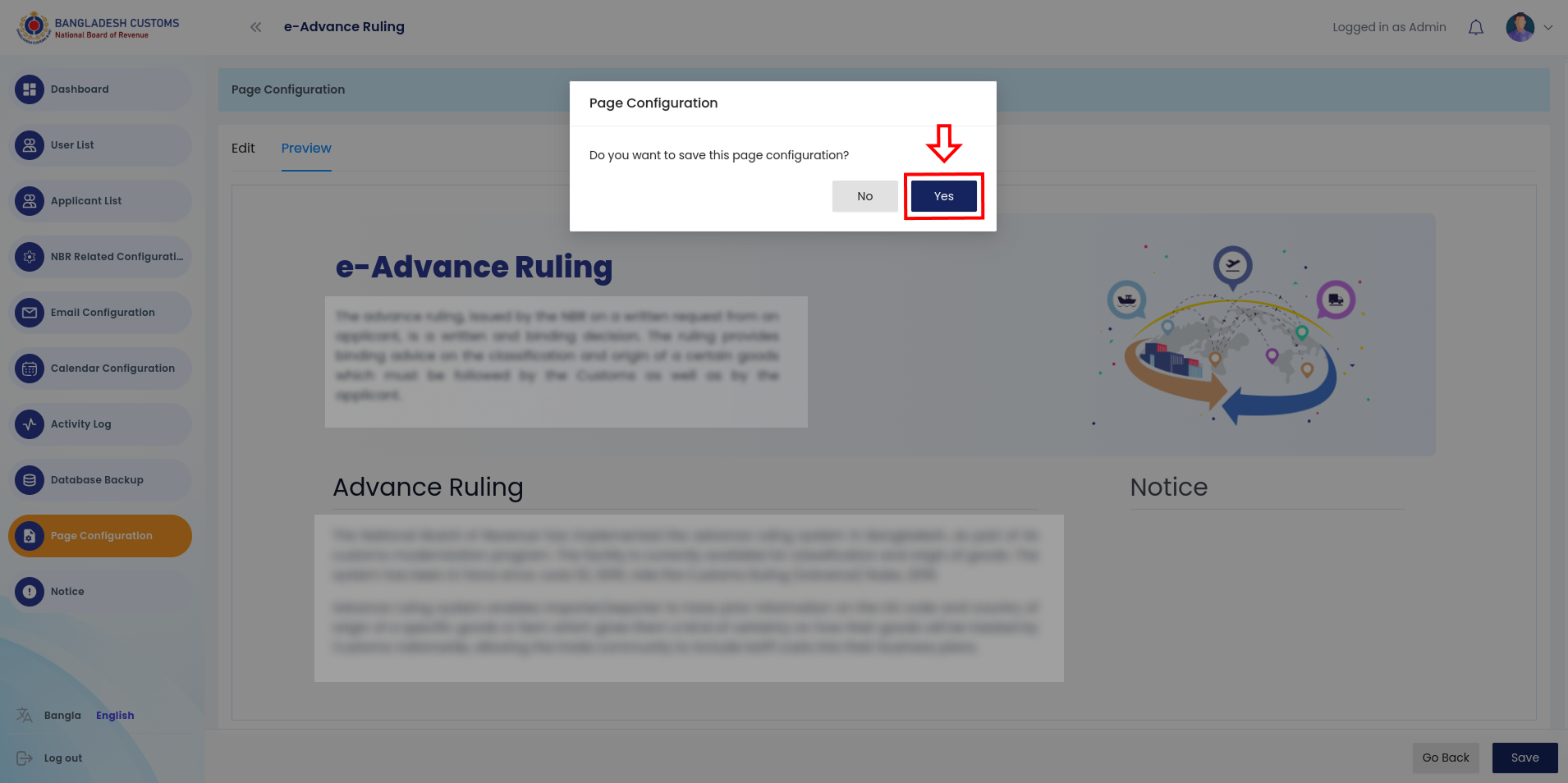Select Calendar Configuration menu label
Image resolution: width=1568 pixels, height=783 pixels.
112,369
